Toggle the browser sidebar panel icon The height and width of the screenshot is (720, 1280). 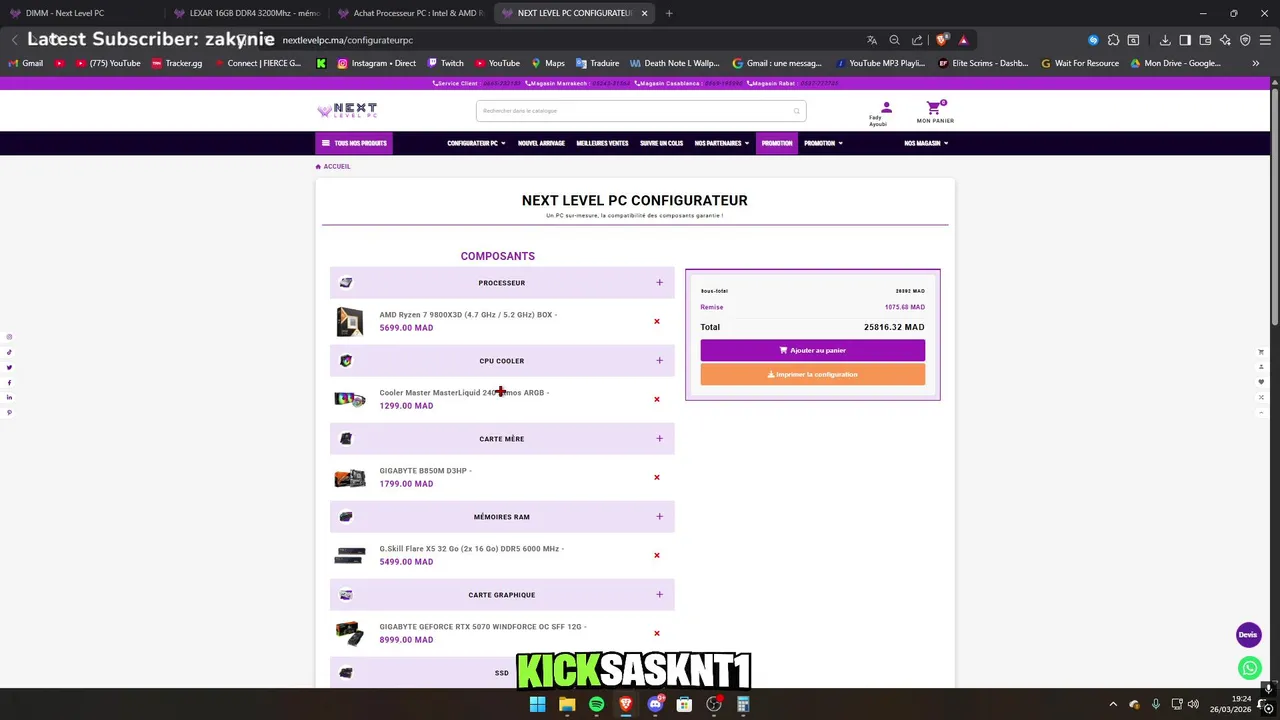point(1185,40)
